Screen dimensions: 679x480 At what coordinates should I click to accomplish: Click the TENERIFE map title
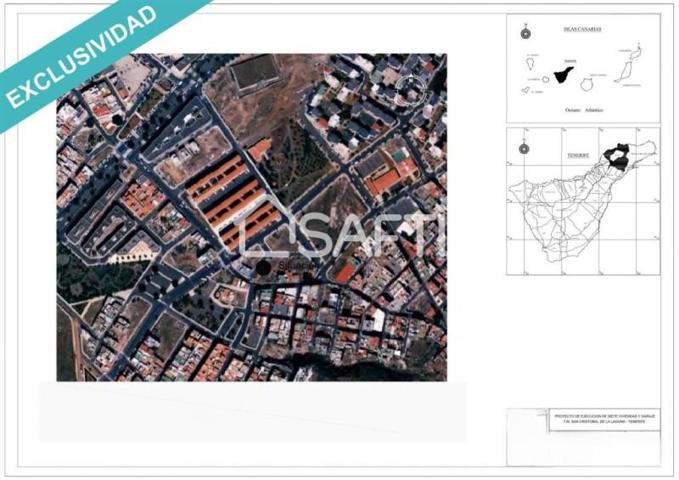tap(579, 155)
